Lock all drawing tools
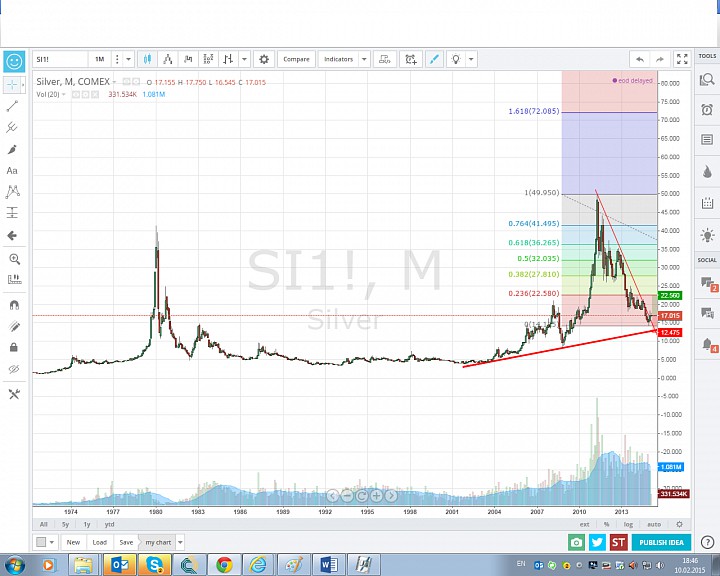This screenshot has height=576, width=720. tap(14, 347)
